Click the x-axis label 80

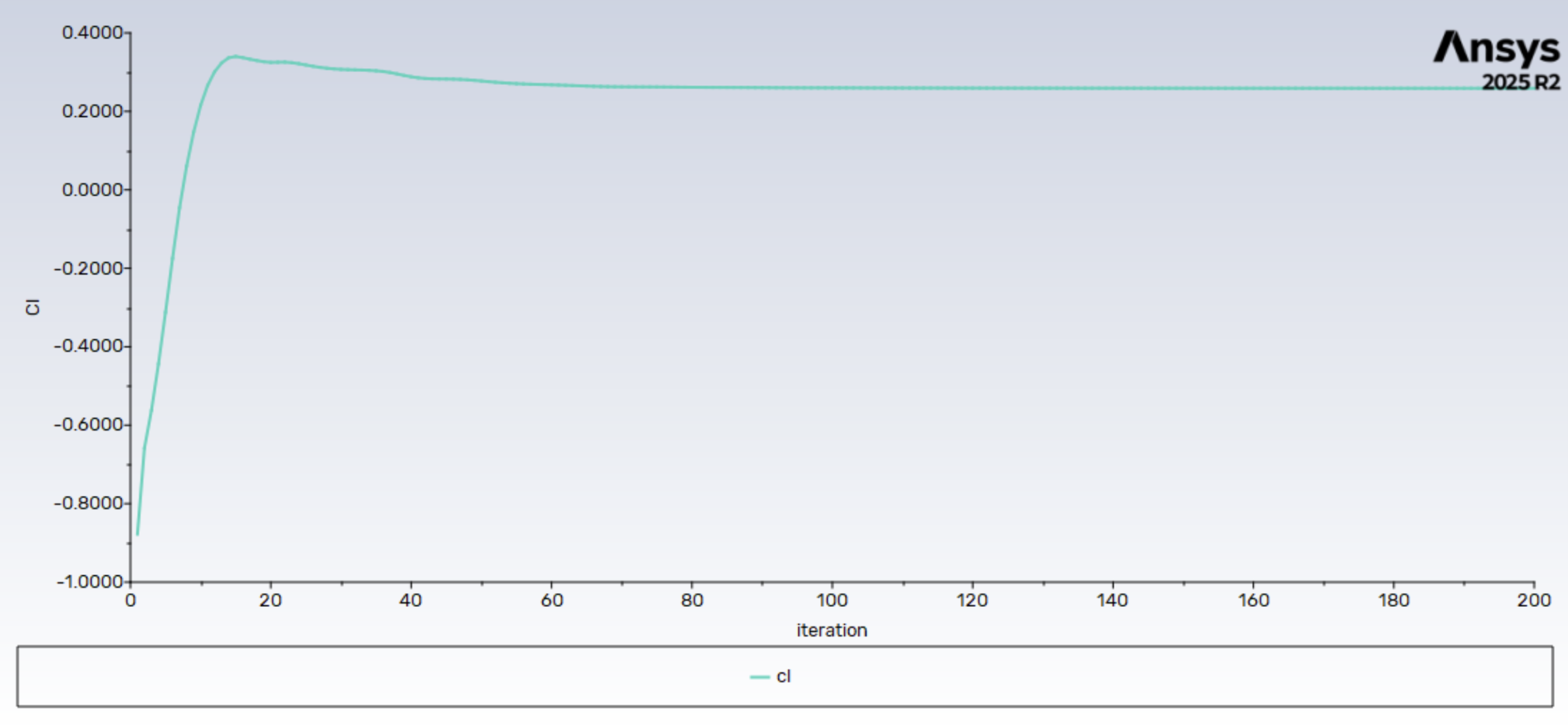click(x=692, y=601)
